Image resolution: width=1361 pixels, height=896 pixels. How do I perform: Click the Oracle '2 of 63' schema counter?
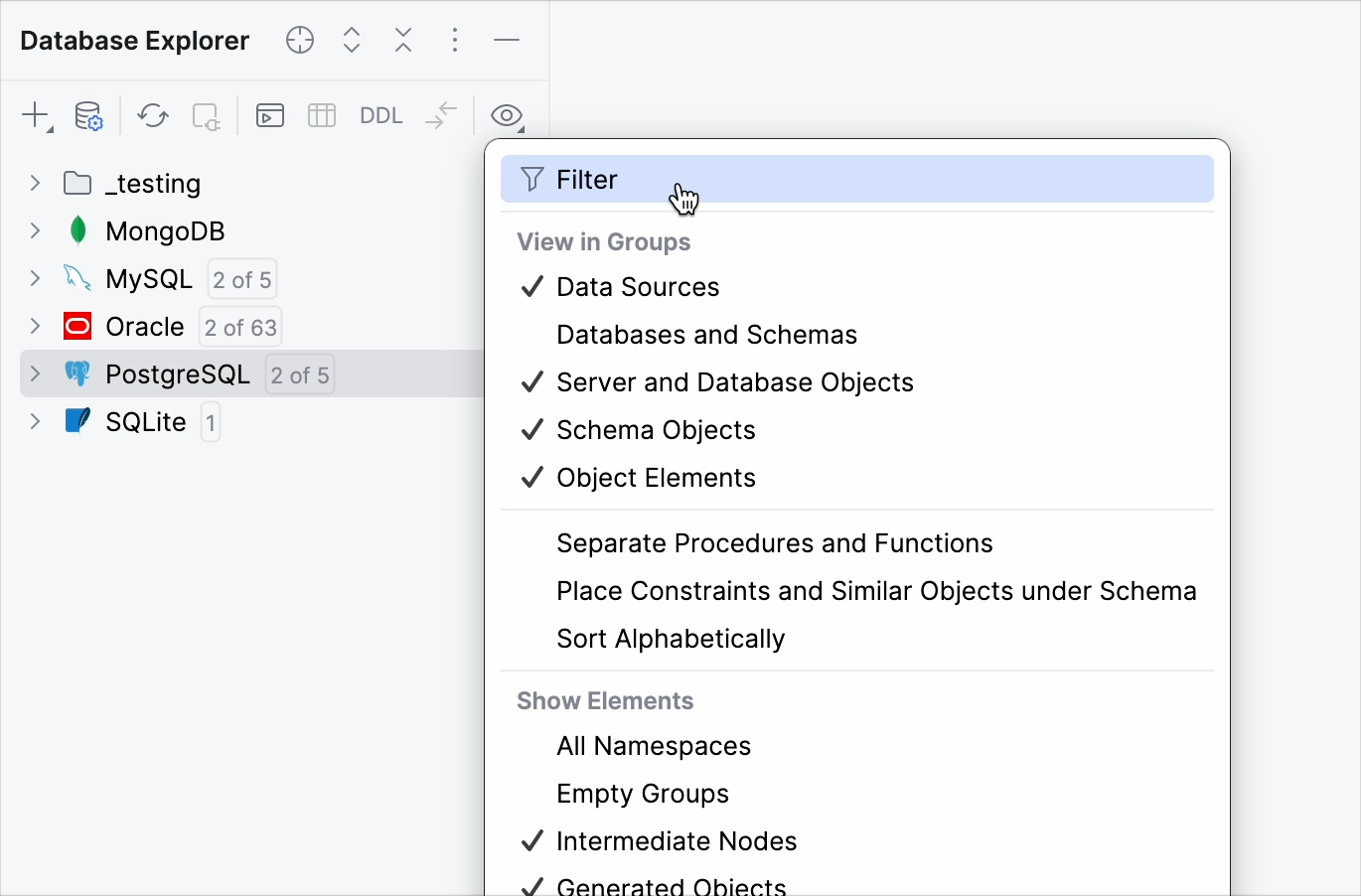coord(240,327)
